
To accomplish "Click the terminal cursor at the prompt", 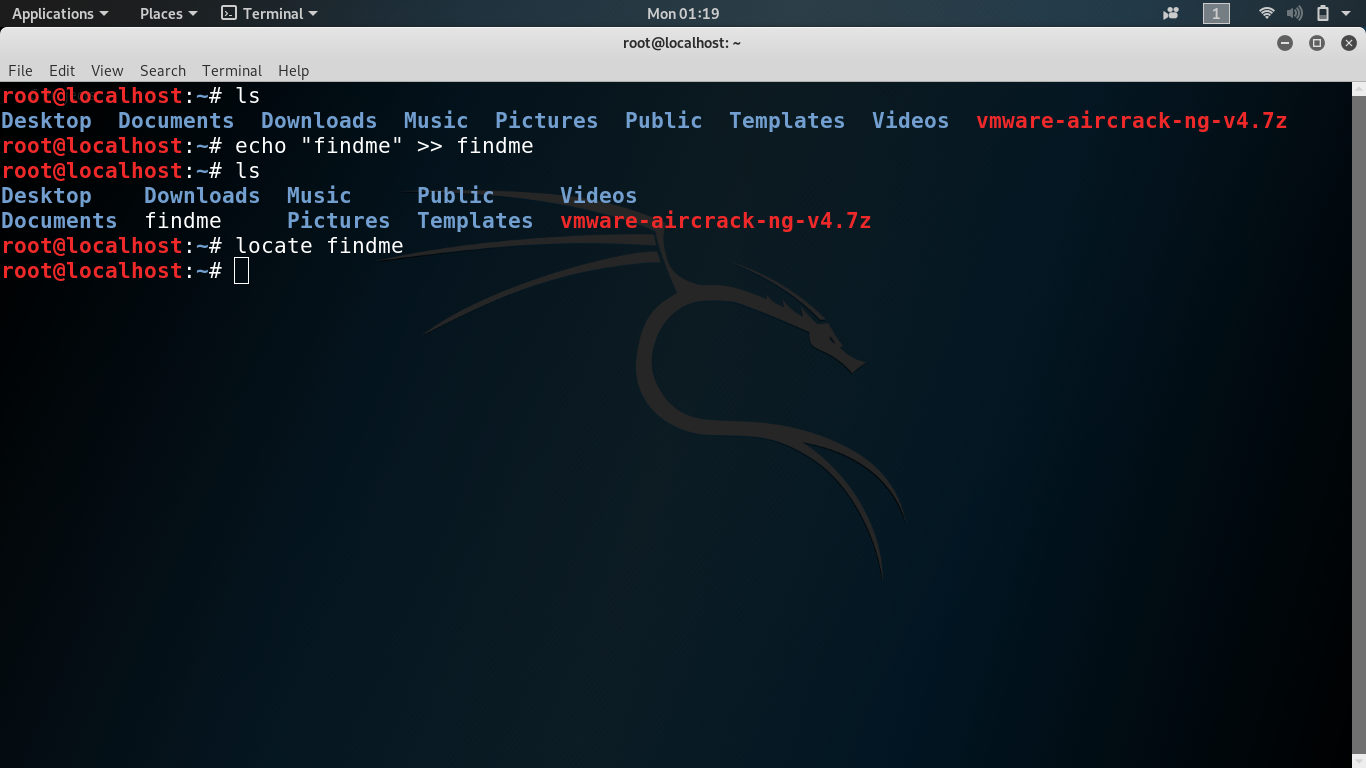I will point(241,271).
